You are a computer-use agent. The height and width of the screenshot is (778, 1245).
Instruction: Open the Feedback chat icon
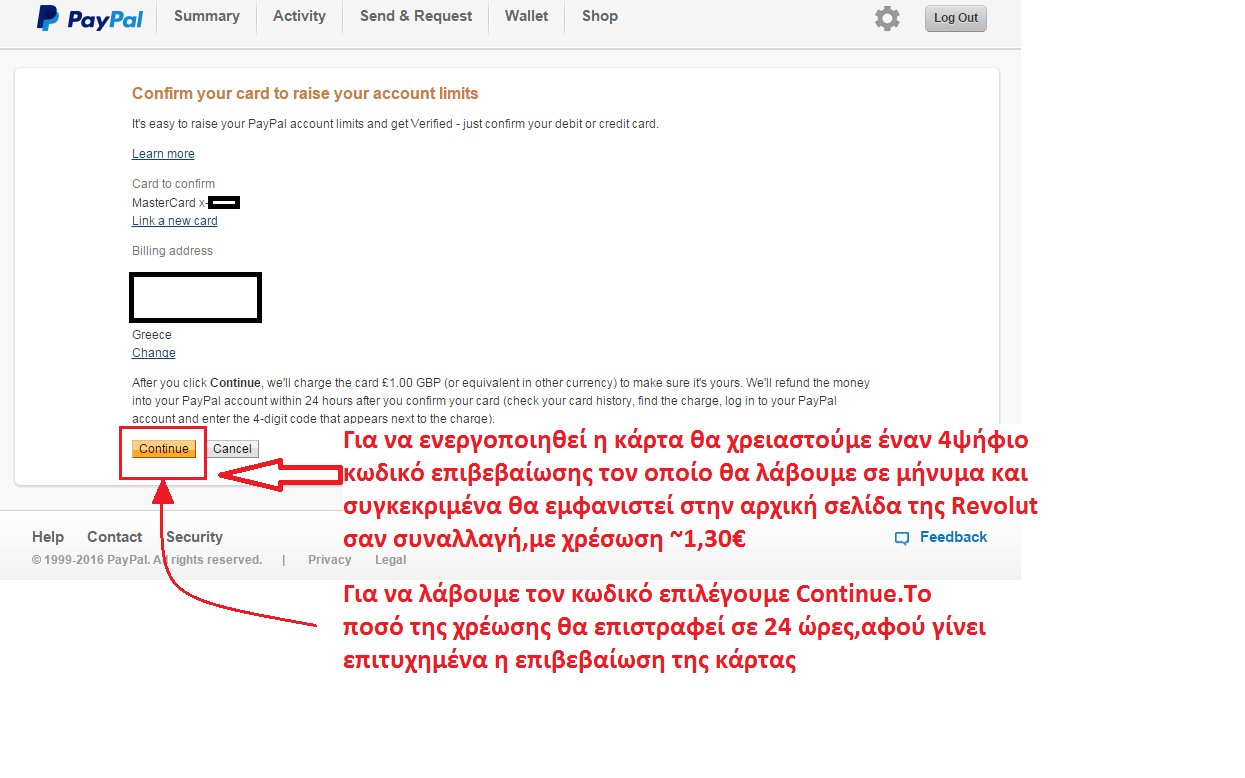pos(902,538)
